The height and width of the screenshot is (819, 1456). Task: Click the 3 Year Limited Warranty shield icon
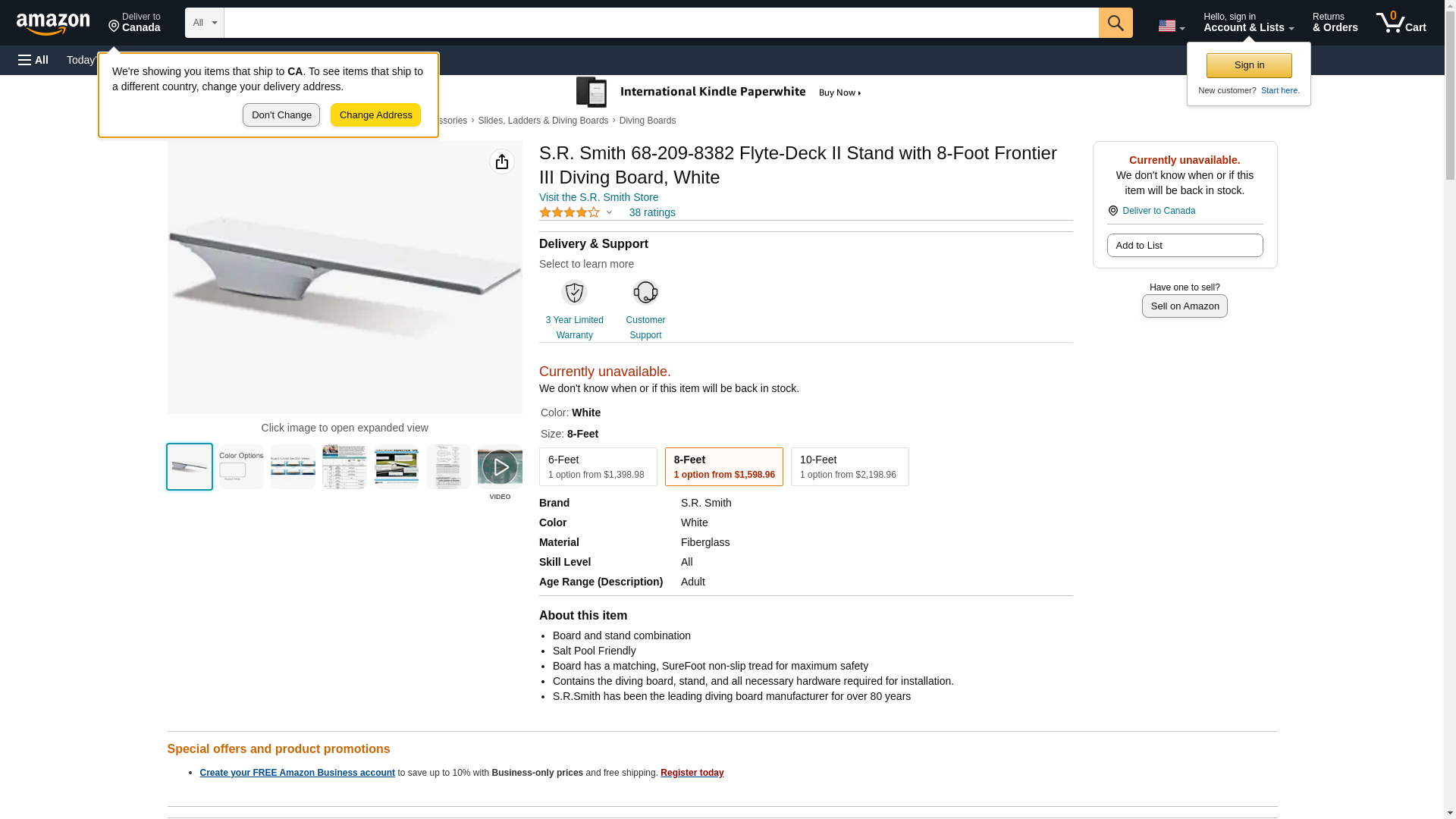[574, 293]
